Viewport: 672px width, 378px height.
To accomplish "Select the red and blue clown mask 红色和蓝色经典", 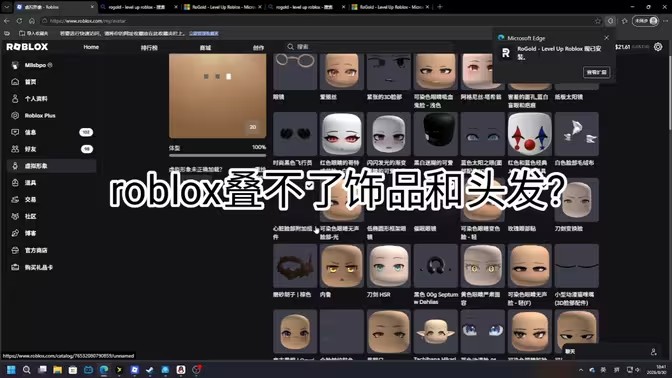I will (x=529, y=134).
